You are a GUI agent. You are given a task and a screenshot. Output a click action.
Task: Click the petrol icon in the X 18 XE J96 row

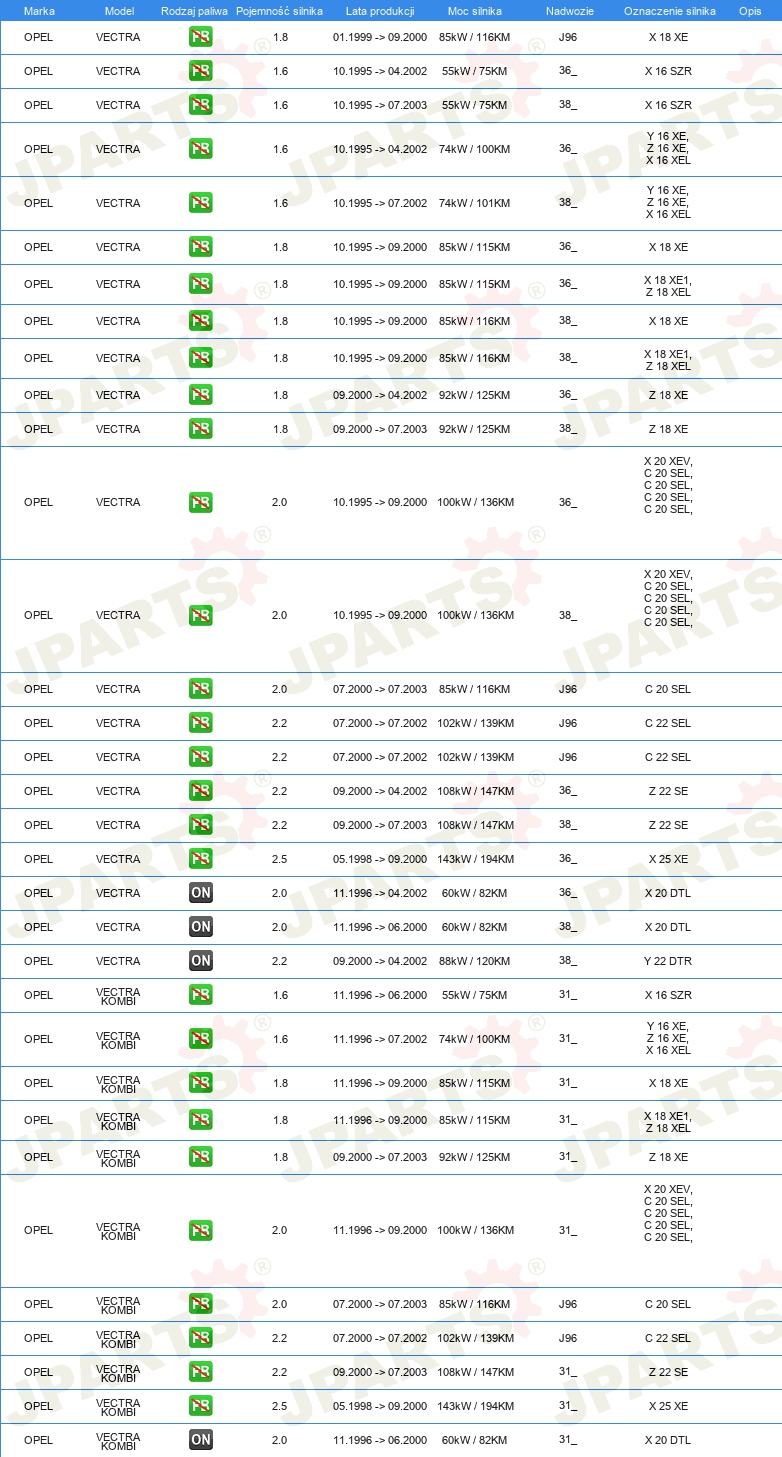pos(201,37)
